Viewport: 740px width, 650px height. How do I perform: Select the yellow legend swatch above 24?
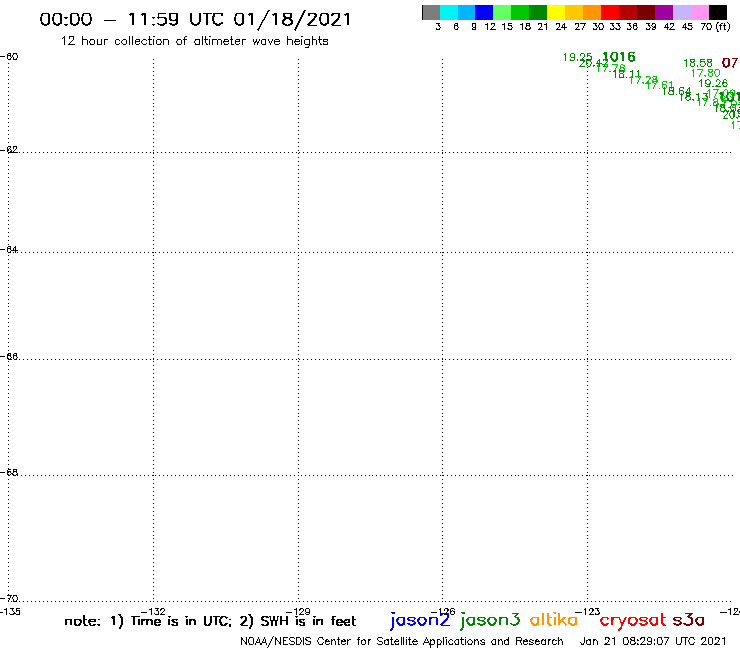556,12
